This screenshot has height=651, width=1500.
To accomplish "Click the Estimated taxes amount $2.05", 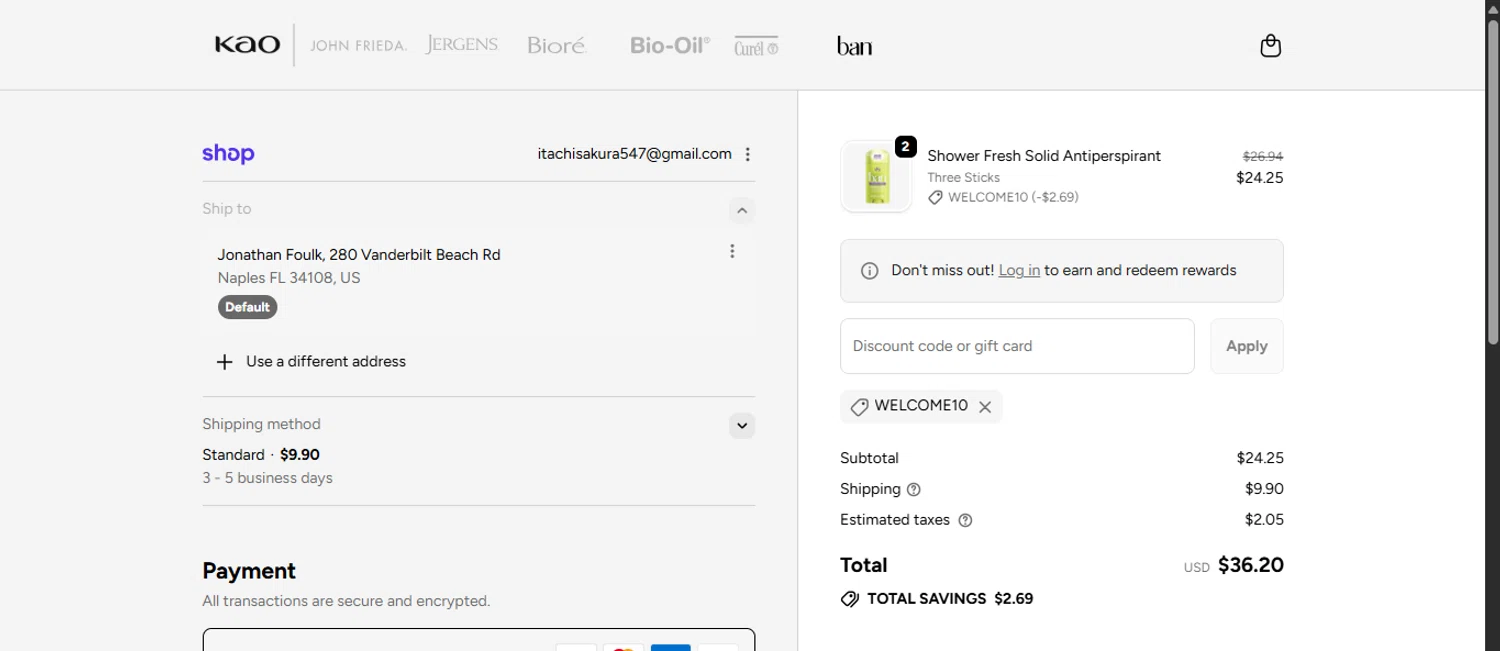I will coord(1264,520).
